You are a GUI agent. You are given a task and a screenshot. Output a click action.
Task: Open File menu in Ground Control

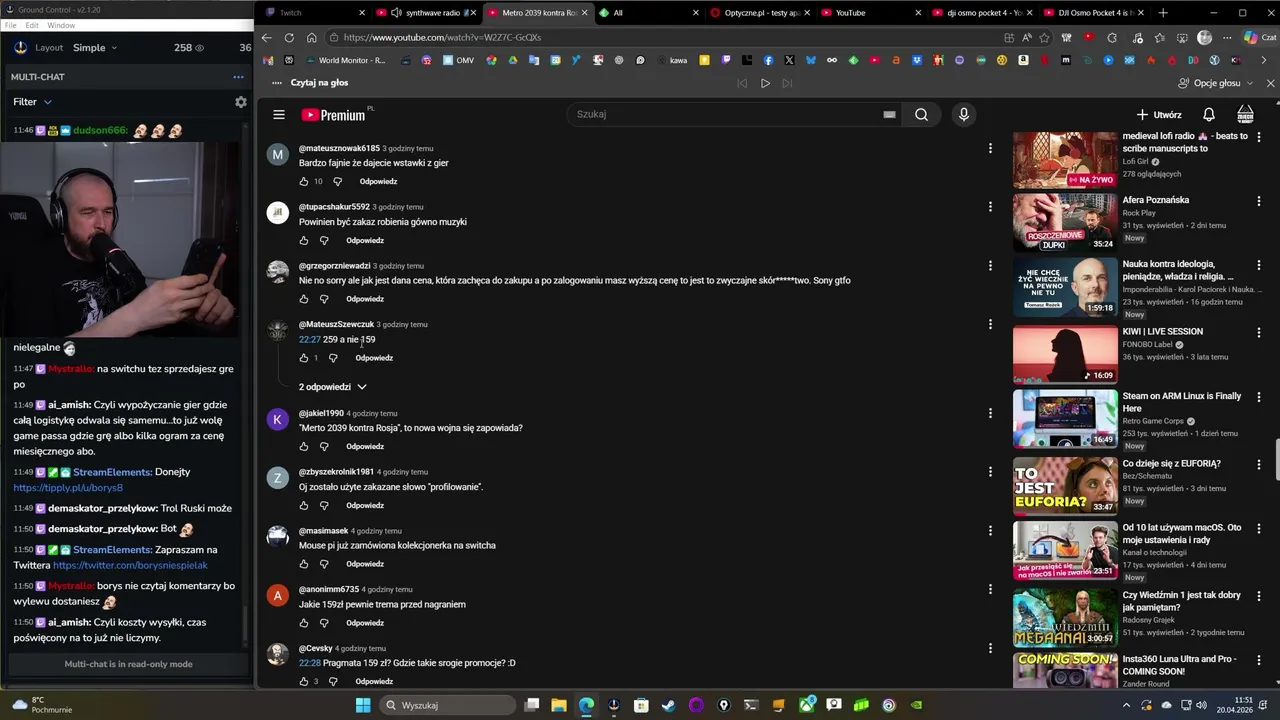(x=11, y=25)
